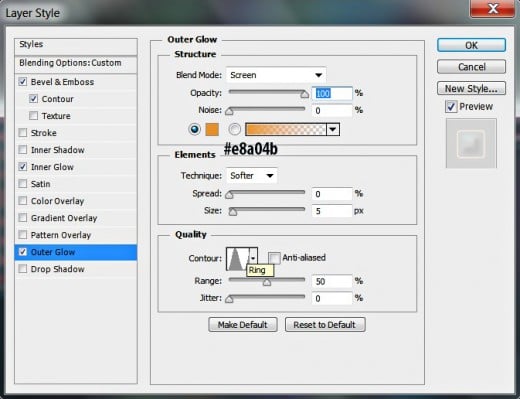Enable the Color Overlay checkbox
Viewport: 520px width, 399px height.
pos(23,201)
